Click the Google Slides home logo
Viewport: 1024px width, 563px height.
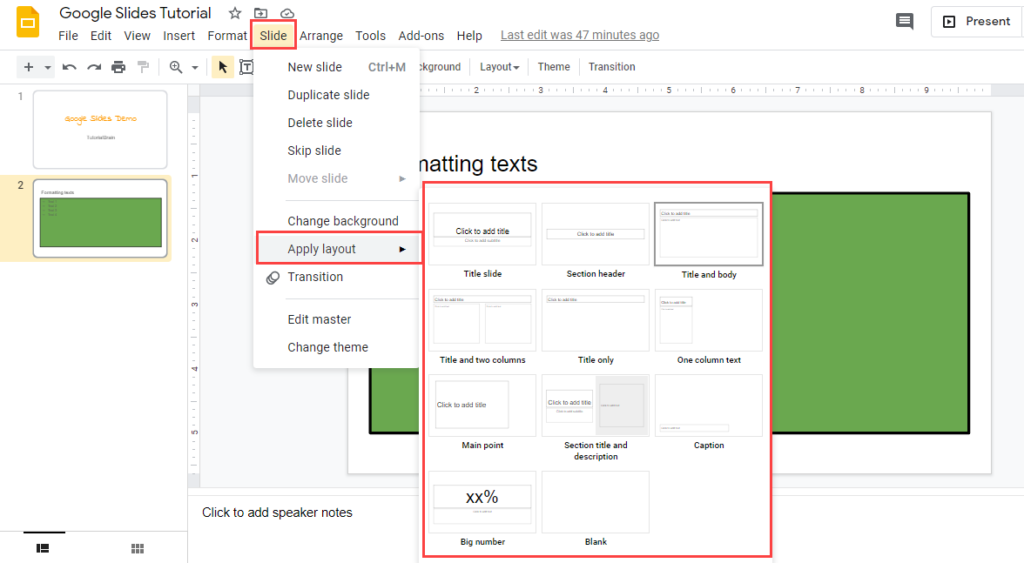tap(28, 22)
